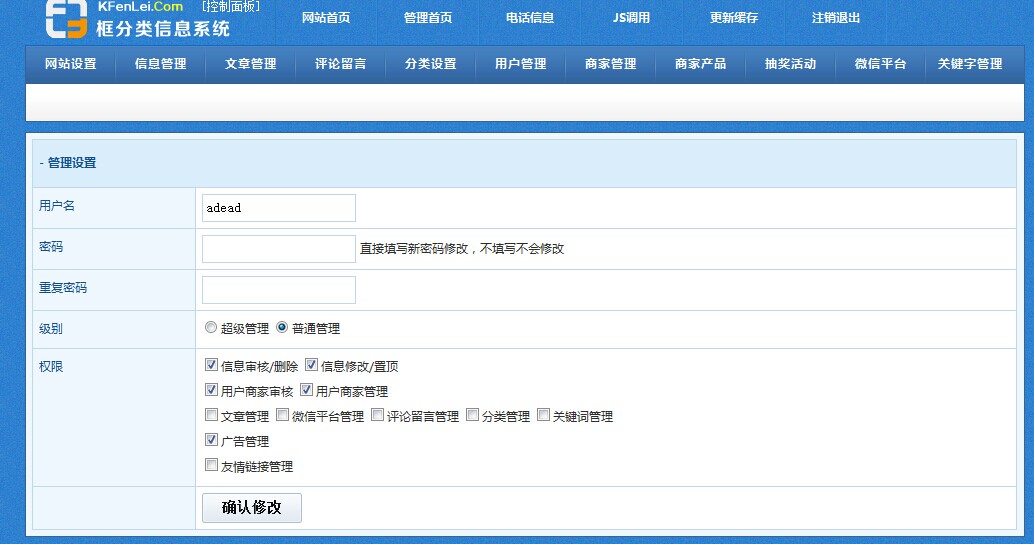Click the 重复密码 input field
Screen dimensions: 1034x544
[279, 290]
